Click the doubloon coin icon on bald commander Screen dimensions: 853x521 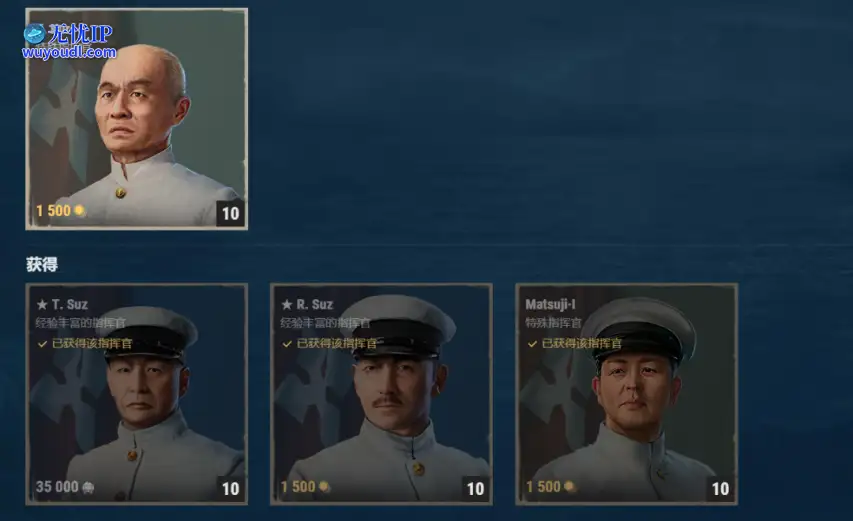(79, 210)
